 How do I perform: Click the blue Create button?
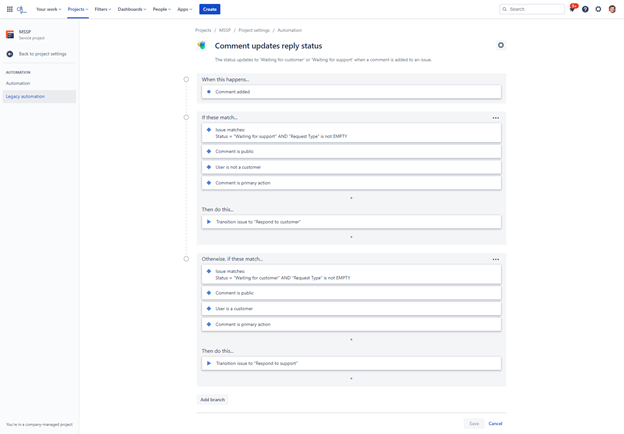click(x=210, y=9)
